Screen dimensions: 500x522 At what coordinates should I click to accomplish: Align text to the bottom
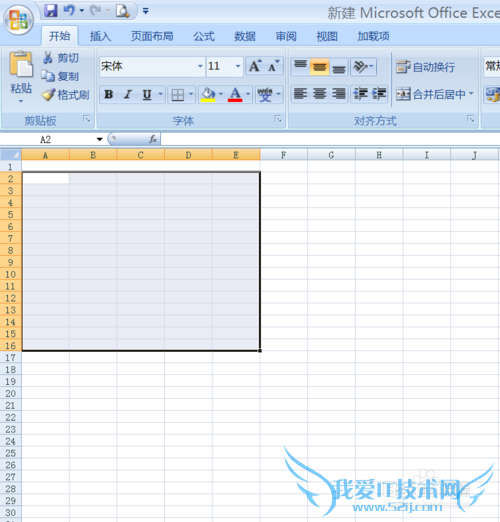(339, 67)
